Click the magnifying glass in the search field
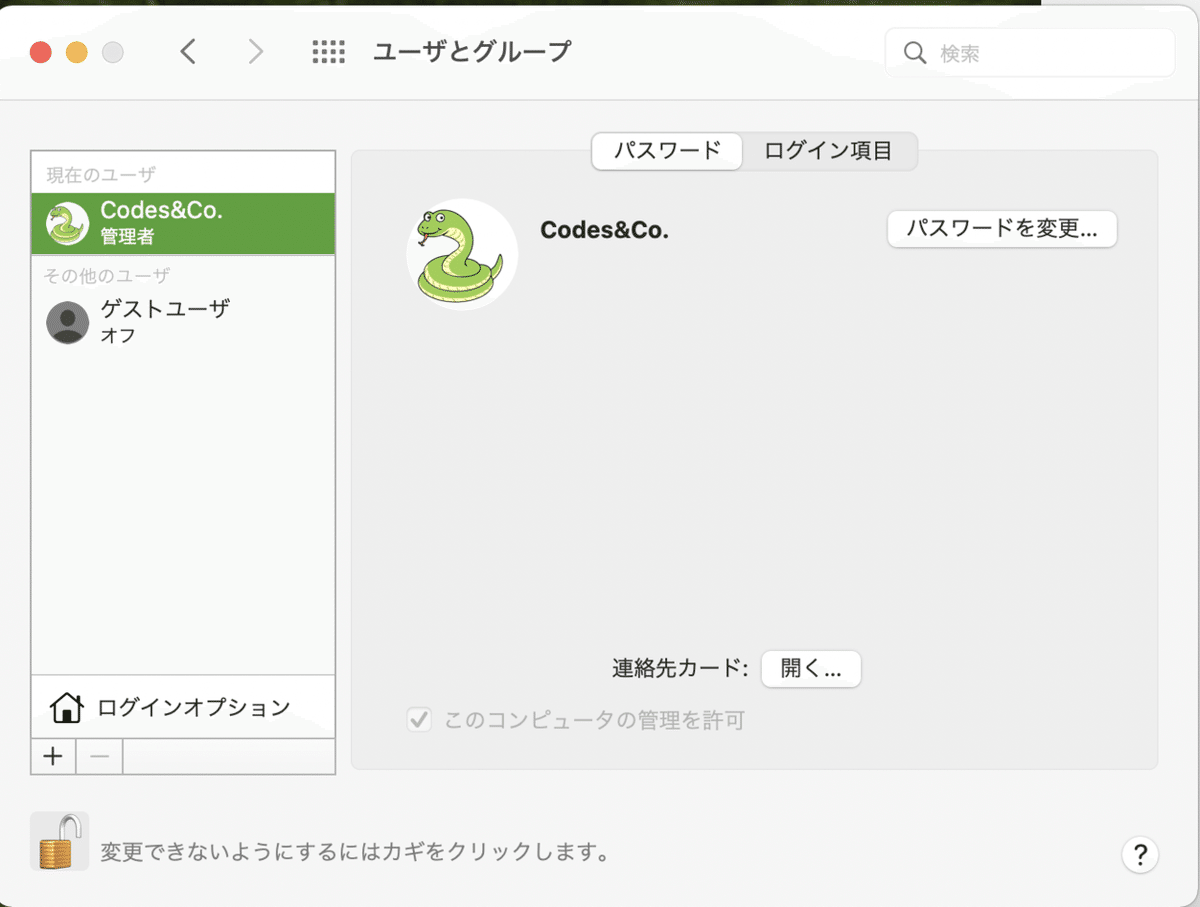Screen dimensions: 1200x907 coord(913,52)
